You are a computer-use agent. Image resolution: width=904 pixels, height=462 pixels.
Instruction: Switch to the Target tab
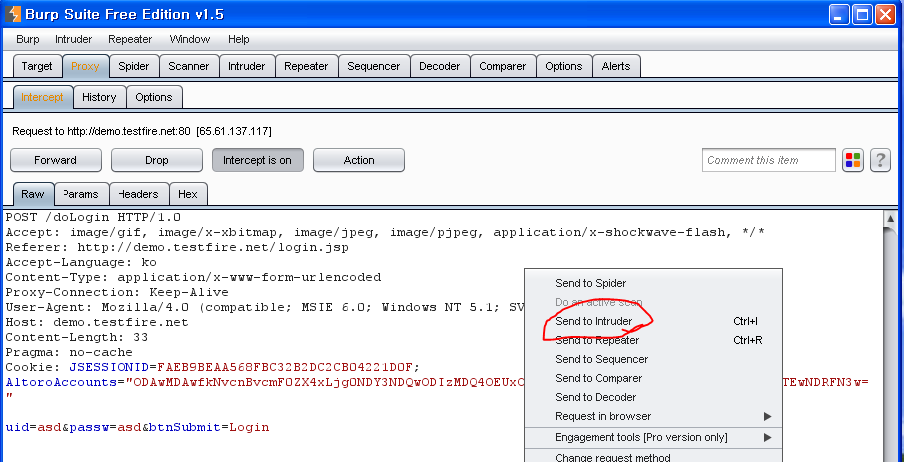37,66
